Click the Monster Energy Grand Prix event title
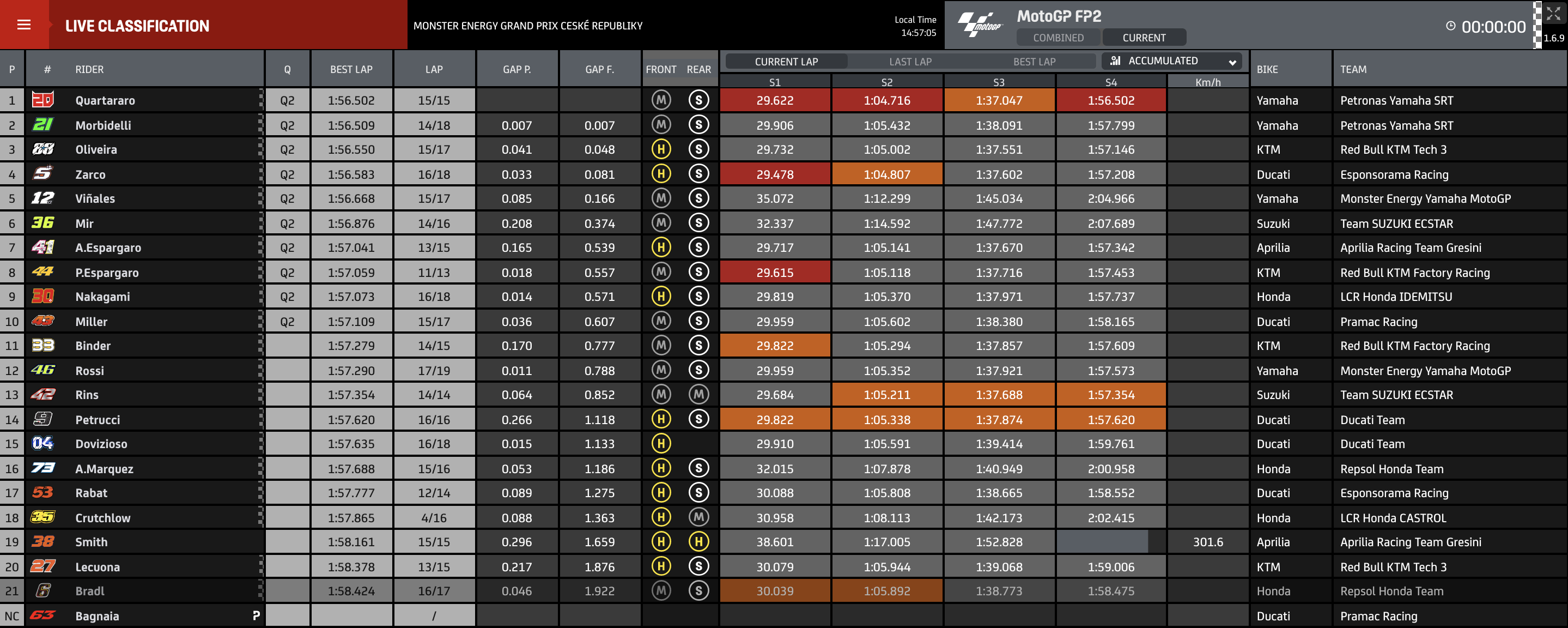The height and width of the screenshot is (628, 1568). click(528, 26)
